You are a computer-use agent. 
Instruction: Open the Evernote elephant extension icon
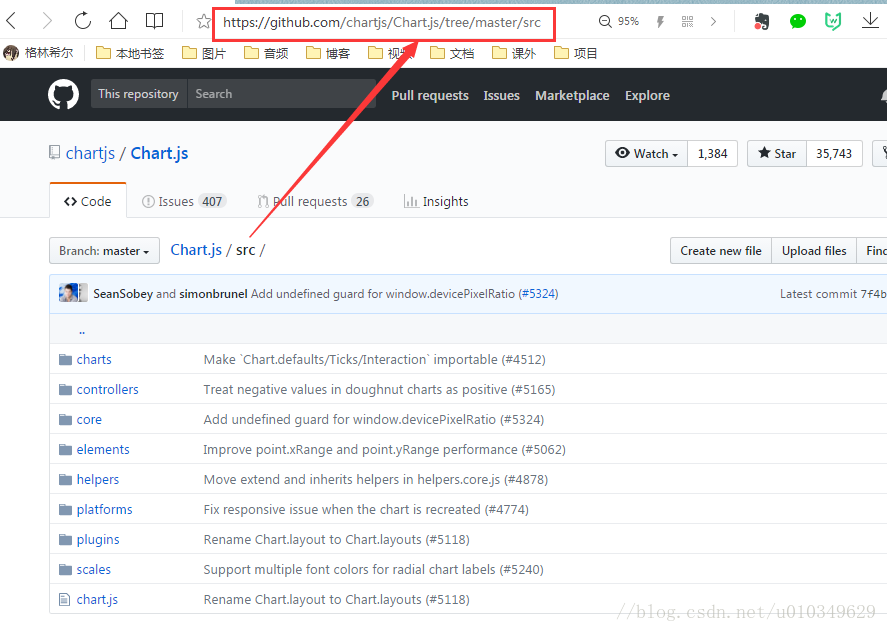coord(762,22)
